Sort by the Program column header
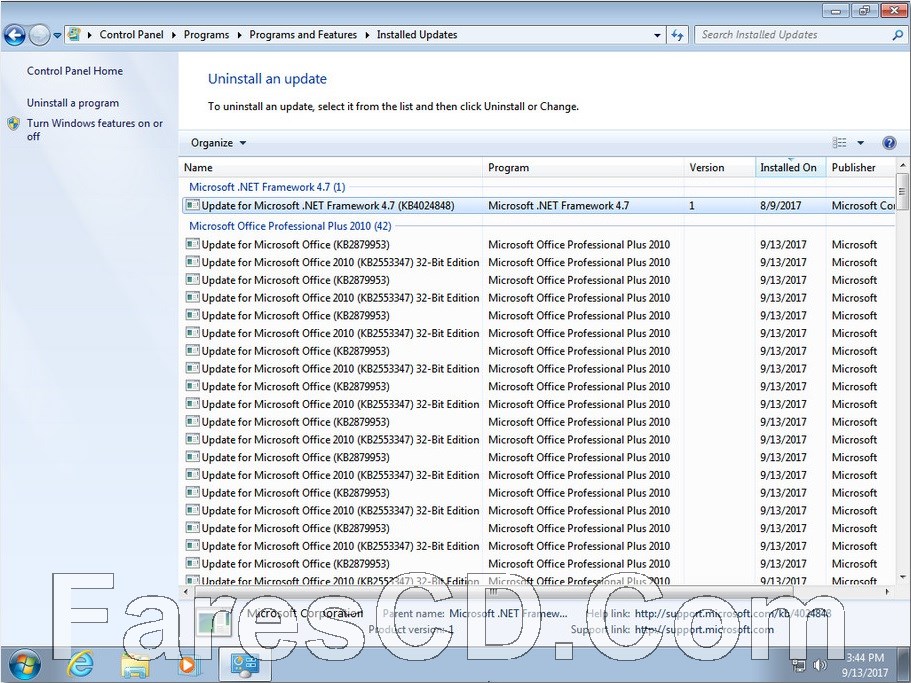The height and width of the screenshot is (683, 911). click(583, 167)
